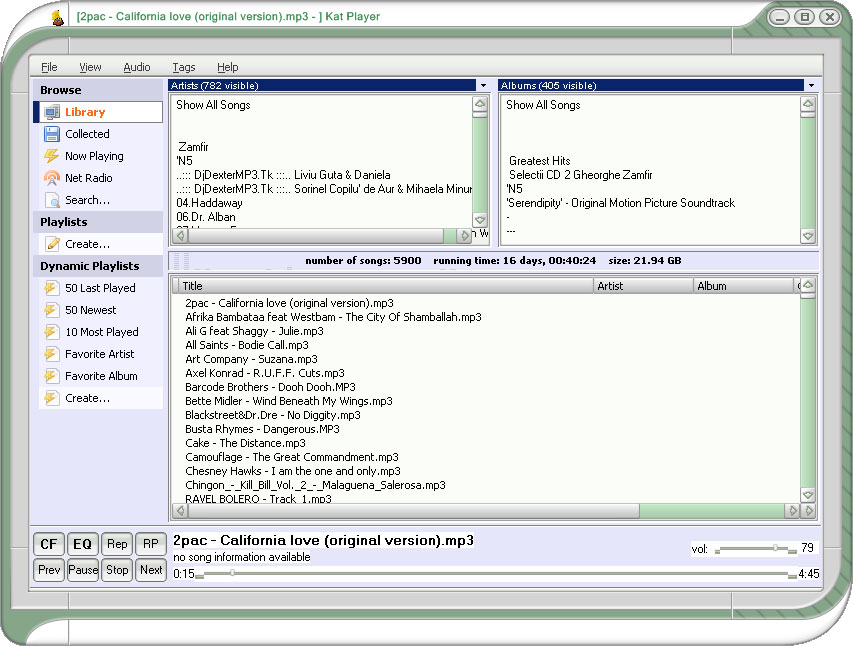Expand the Artists dropdown arrow

pyautogui.click(x=483, y=86)
